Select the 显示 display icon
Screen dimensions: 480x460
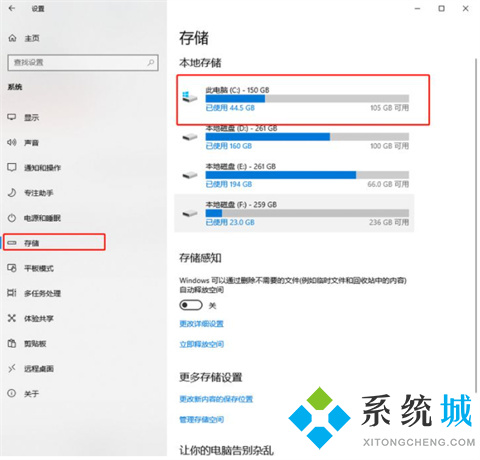(x=12, y=117)
